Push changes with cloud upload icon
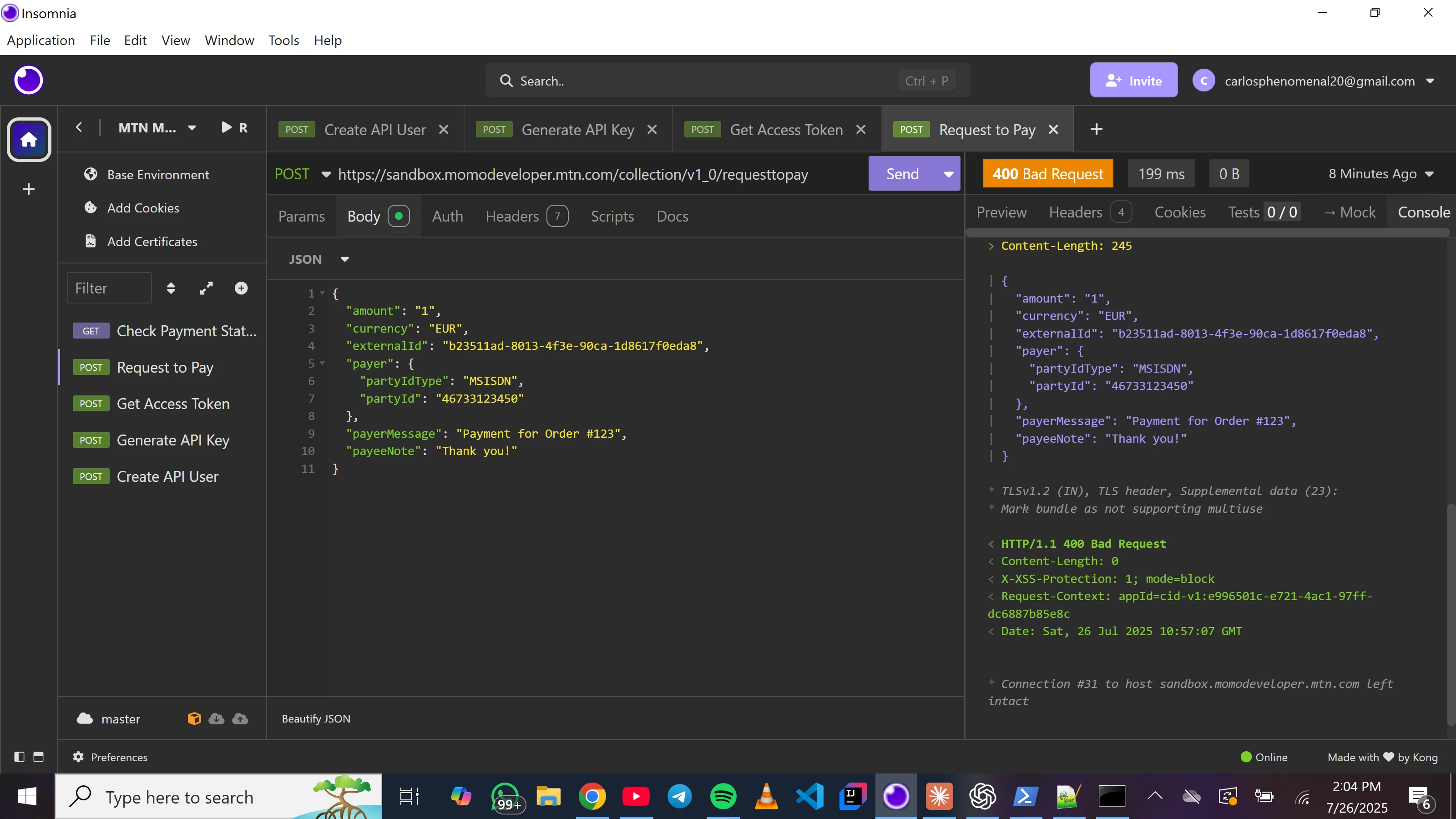Screen dimensions: 1456x819 tap(240, 718)
